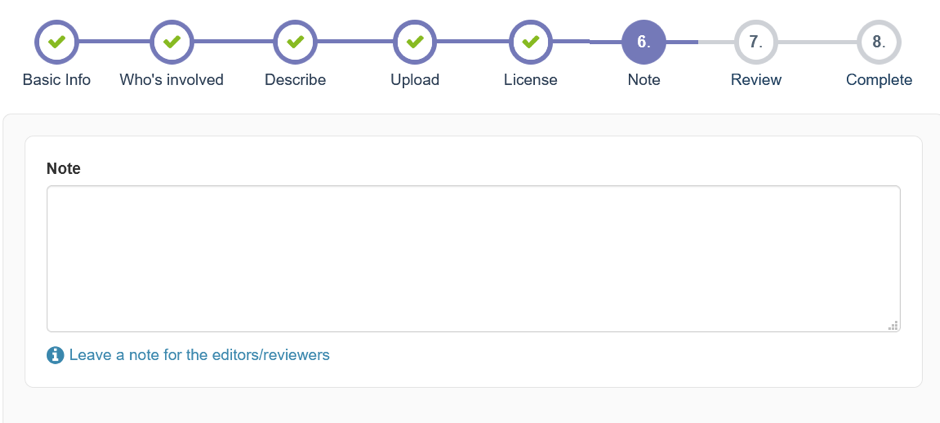Click the Who's involved checkmark circle
This screenshot has height=423, width=940.
click(171, 42)
